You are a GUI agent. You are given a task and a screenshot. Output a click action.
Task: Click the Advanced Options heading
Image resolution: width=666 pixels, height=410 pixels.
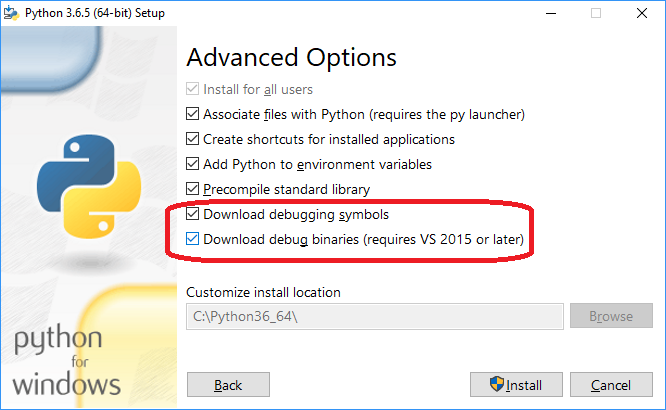pos(291,57)
